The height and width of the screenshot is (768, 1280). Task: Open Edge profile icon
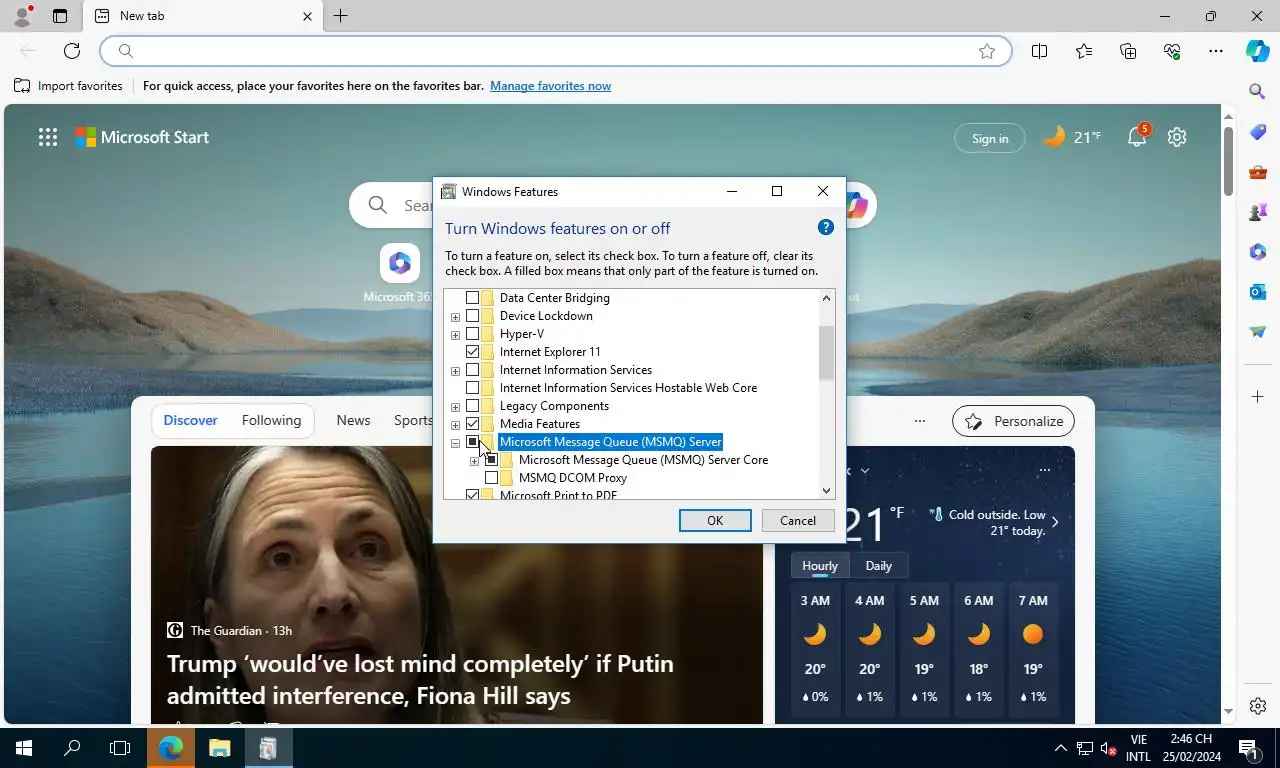tap(21, 16)
